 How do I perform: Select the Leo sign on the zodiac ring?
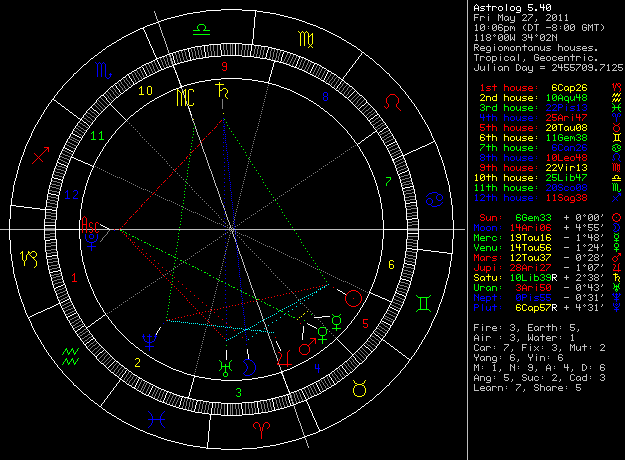pos(396,102)
